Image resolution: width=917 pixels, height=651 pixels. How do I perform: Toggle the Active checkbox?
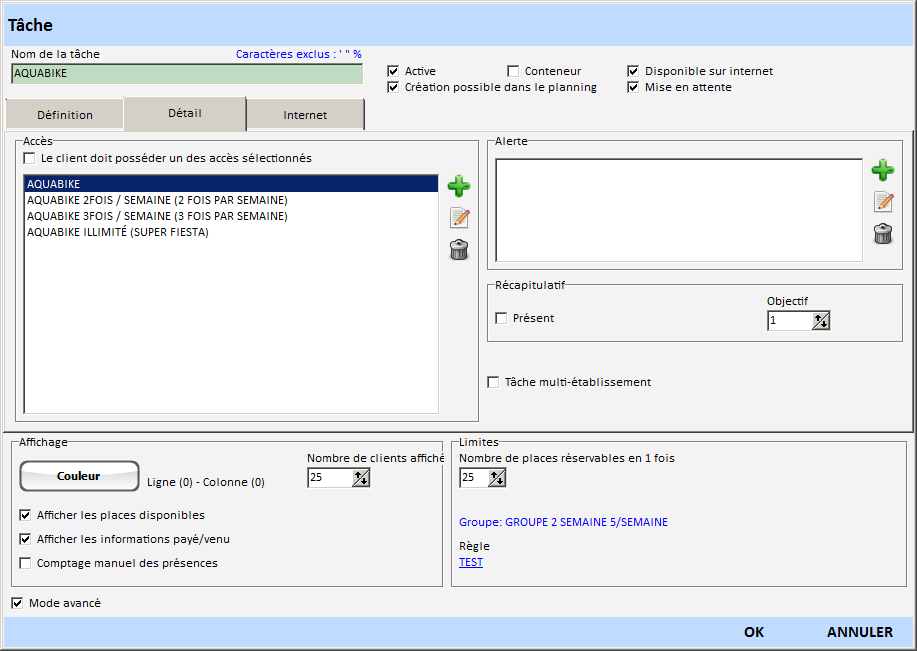click(394, 71)
